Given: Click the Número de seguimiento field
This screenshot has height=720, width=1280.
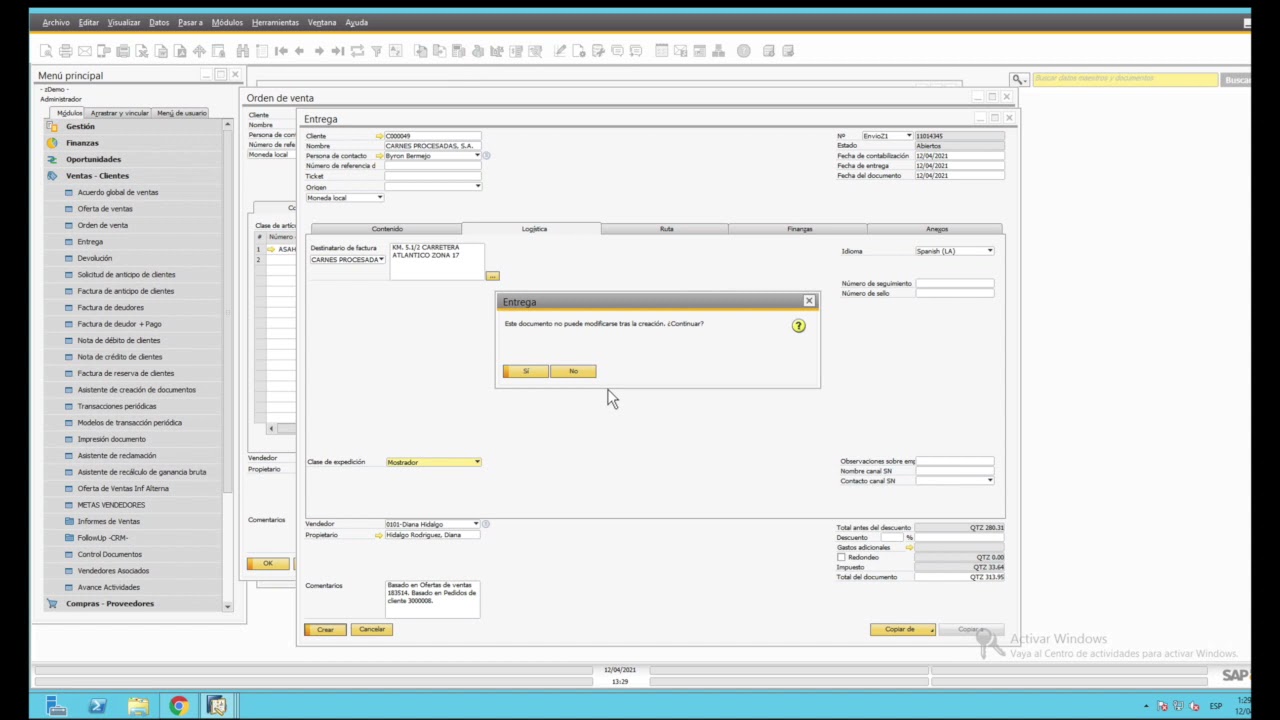Looking at the screenshot, I should [x=955, y=283].
